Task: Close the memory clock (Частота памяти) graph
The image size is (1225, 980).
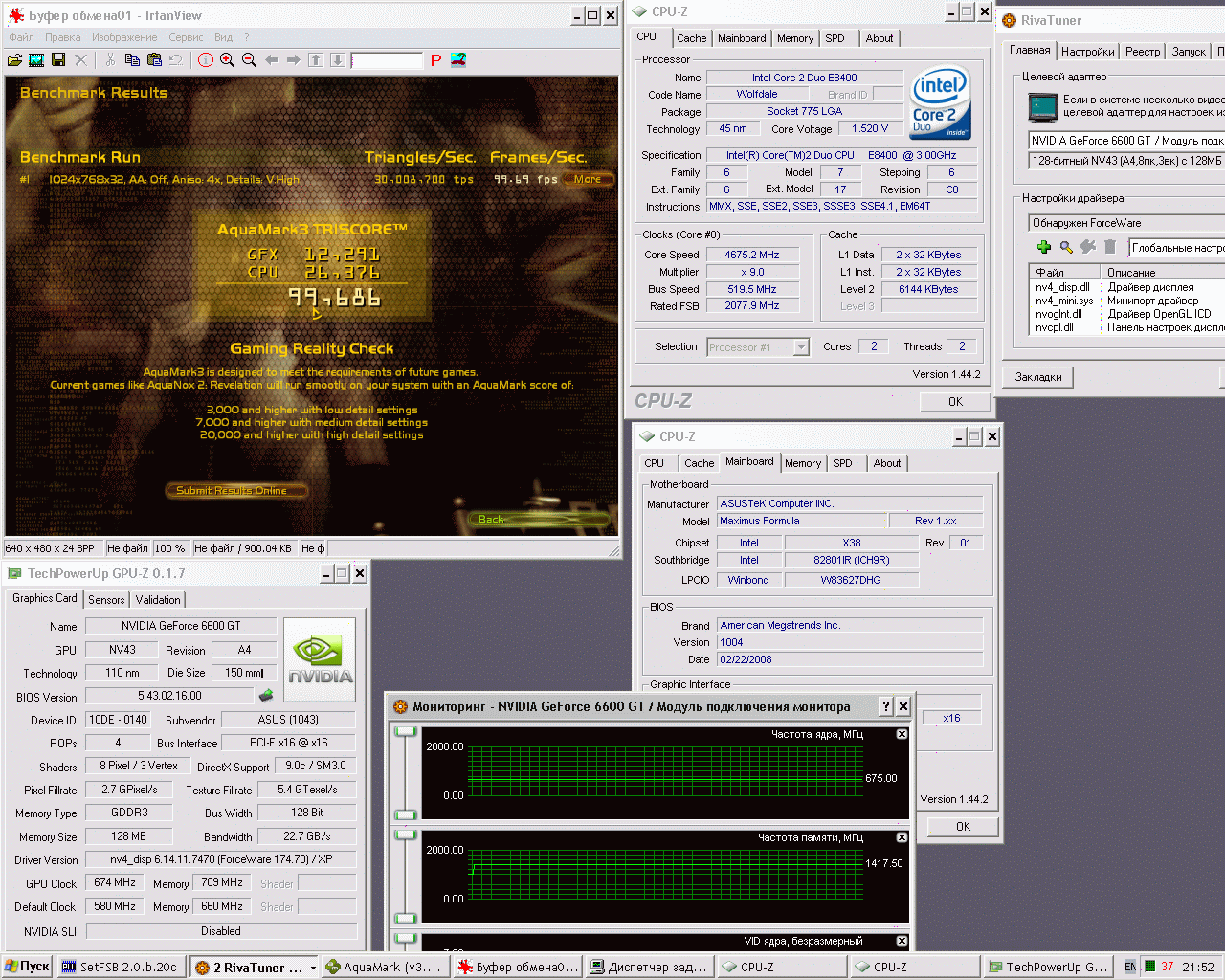Action: 902,837
